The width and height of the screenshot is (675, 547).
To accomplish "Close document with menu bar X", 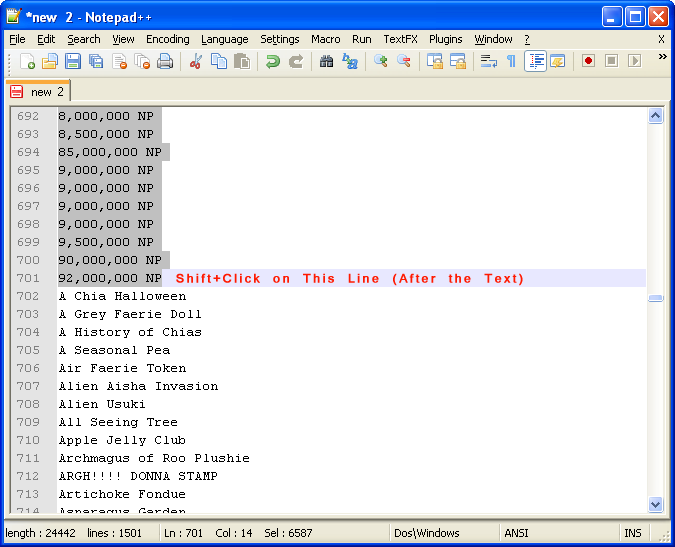I will click(661, 39).
